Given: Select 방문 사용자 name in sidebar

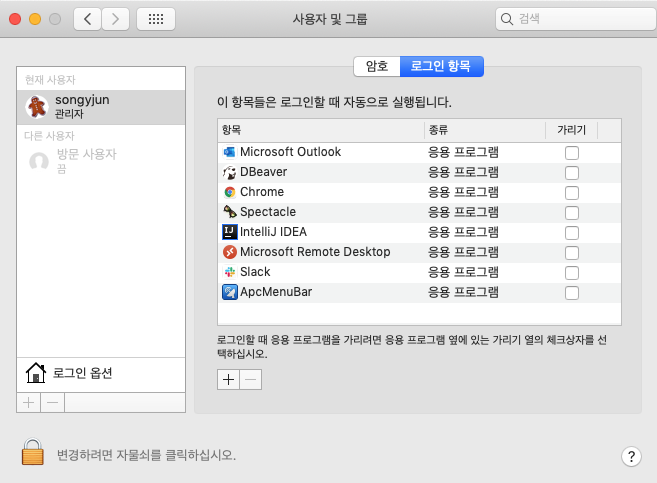Looking at the screenshot, I should point(87,154).
